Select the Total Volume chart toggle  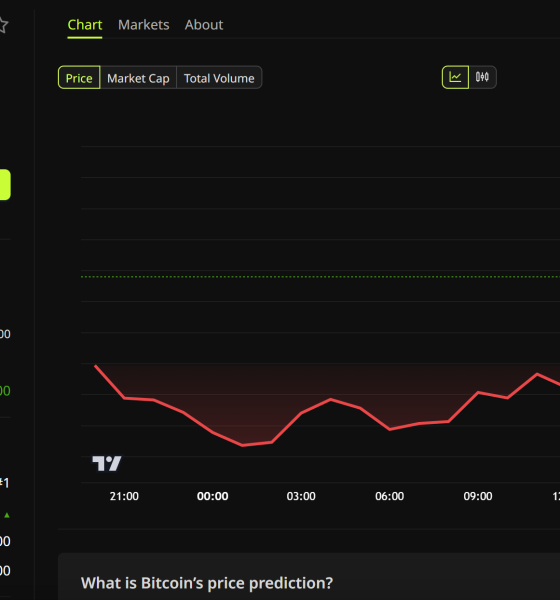coord(219,78)
